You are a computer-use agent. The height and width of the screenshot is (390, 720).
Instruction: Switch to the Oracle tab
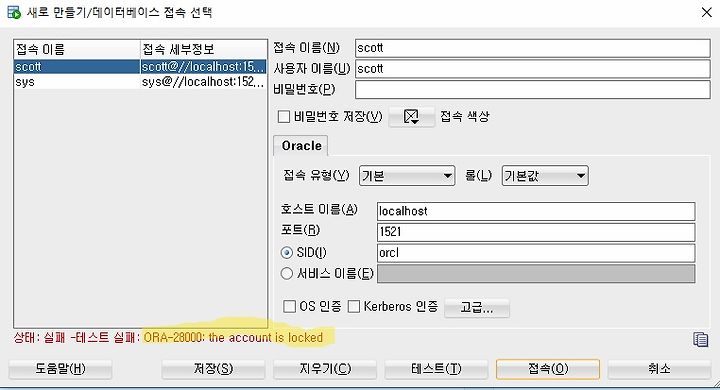coord(301,146)
